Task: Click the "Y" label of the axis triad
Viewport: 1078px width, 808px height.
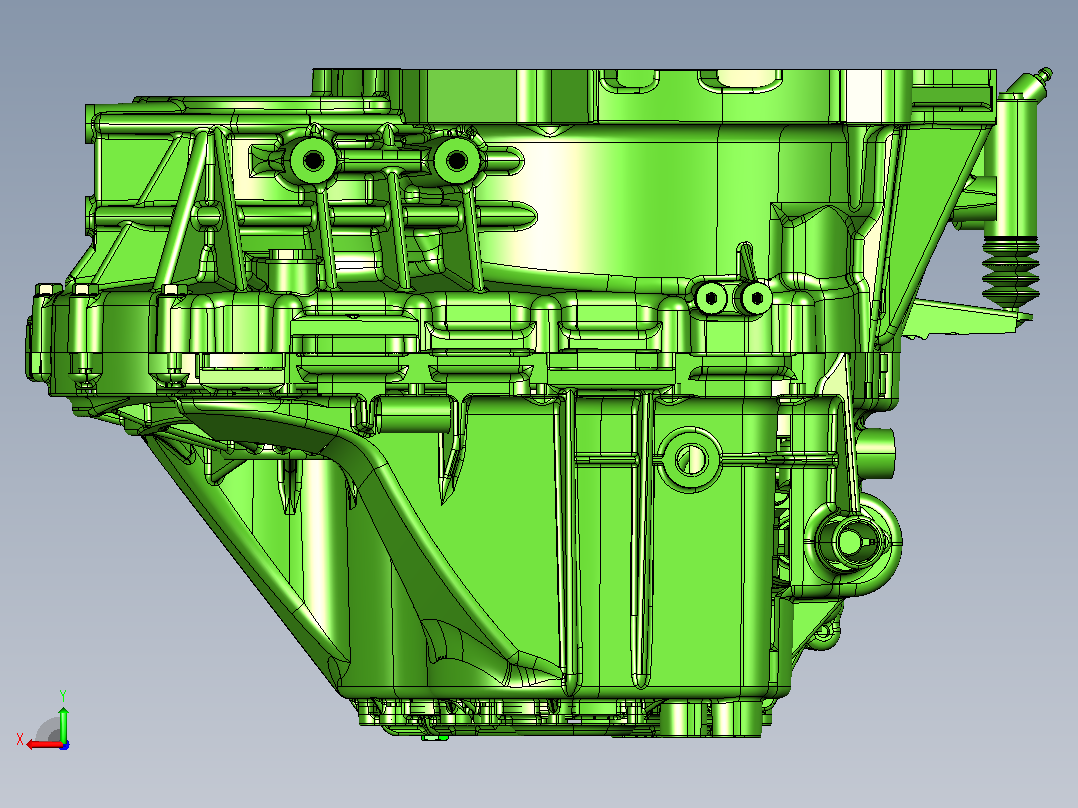Action: pyautogui.click(x=63, y=695)
